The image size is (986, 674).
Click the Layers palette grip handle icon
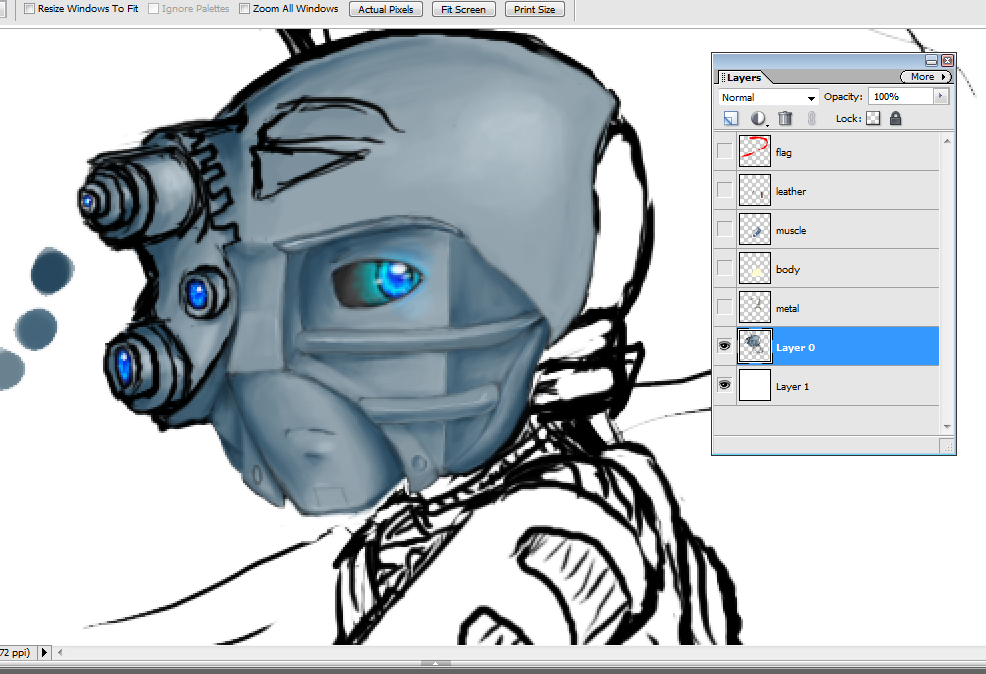tap(722, 77)
